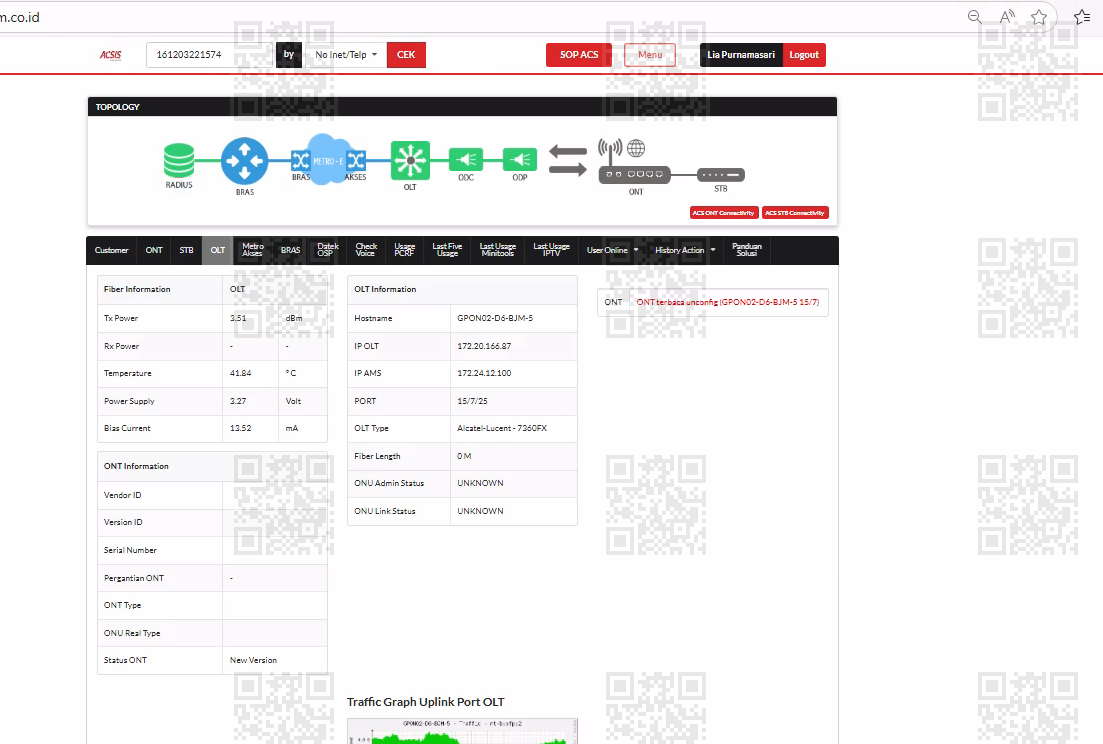Click the Traffic Graph Uplink Port OLT chart
The height and width of the screenshot is (744, 1103).
(462, 731)
